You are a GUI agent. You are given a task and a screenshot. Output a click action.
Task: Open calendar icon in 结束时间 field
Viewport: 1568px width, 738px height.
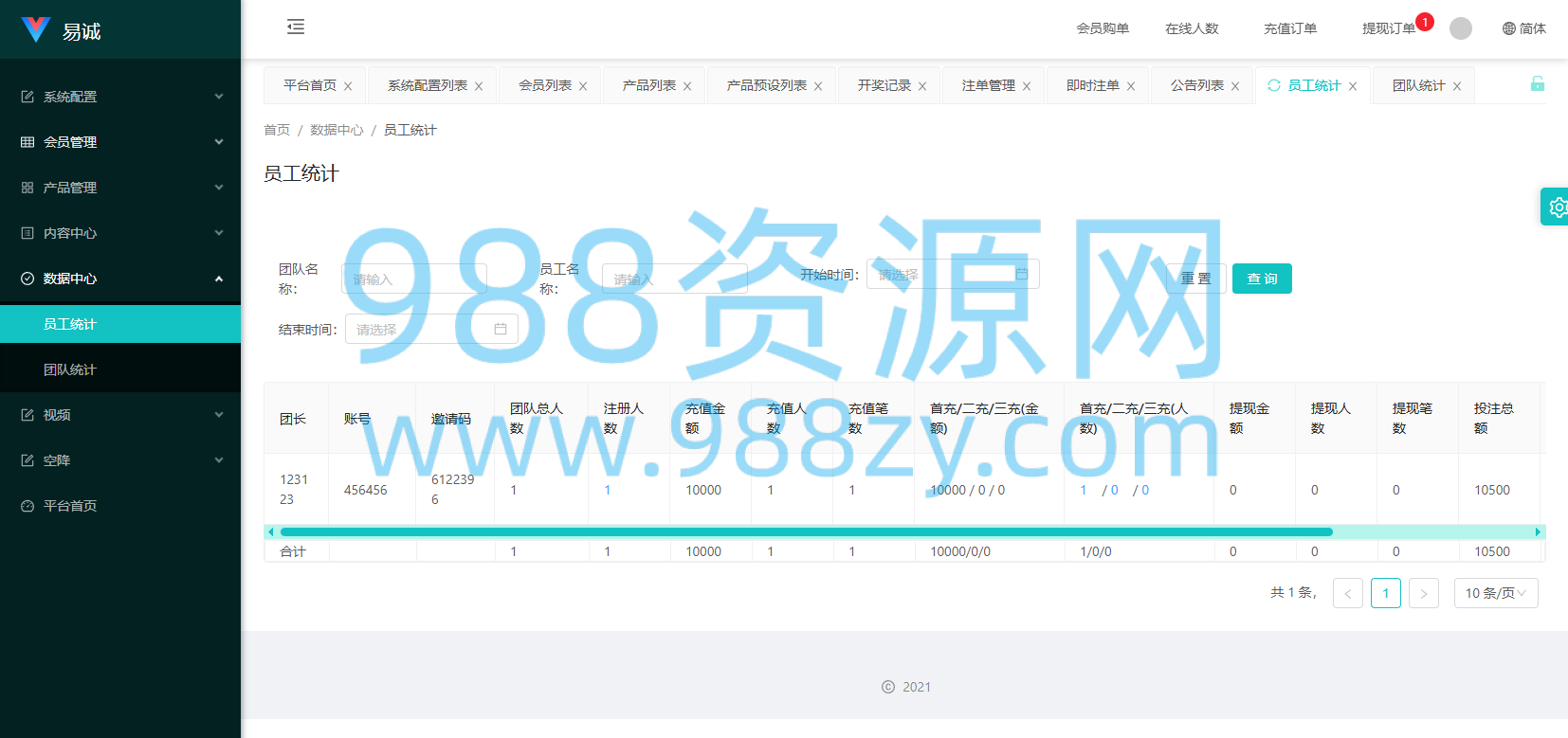click(x=501, y=329)
